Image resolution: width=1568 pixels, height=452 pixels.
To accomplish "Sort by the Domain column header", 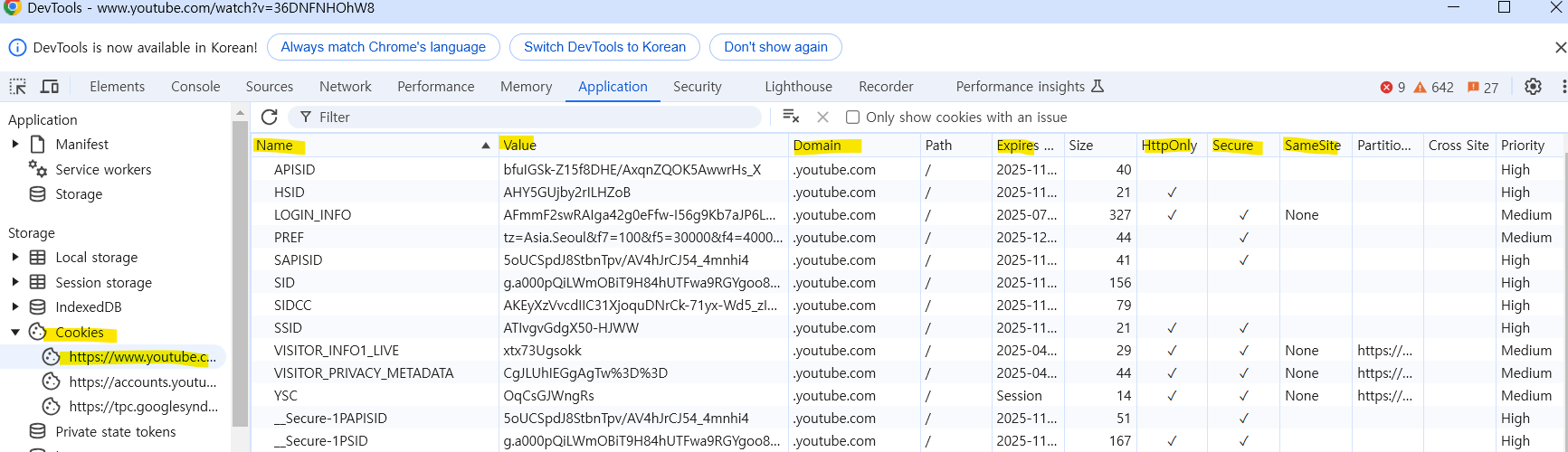I will coord(854,145).
